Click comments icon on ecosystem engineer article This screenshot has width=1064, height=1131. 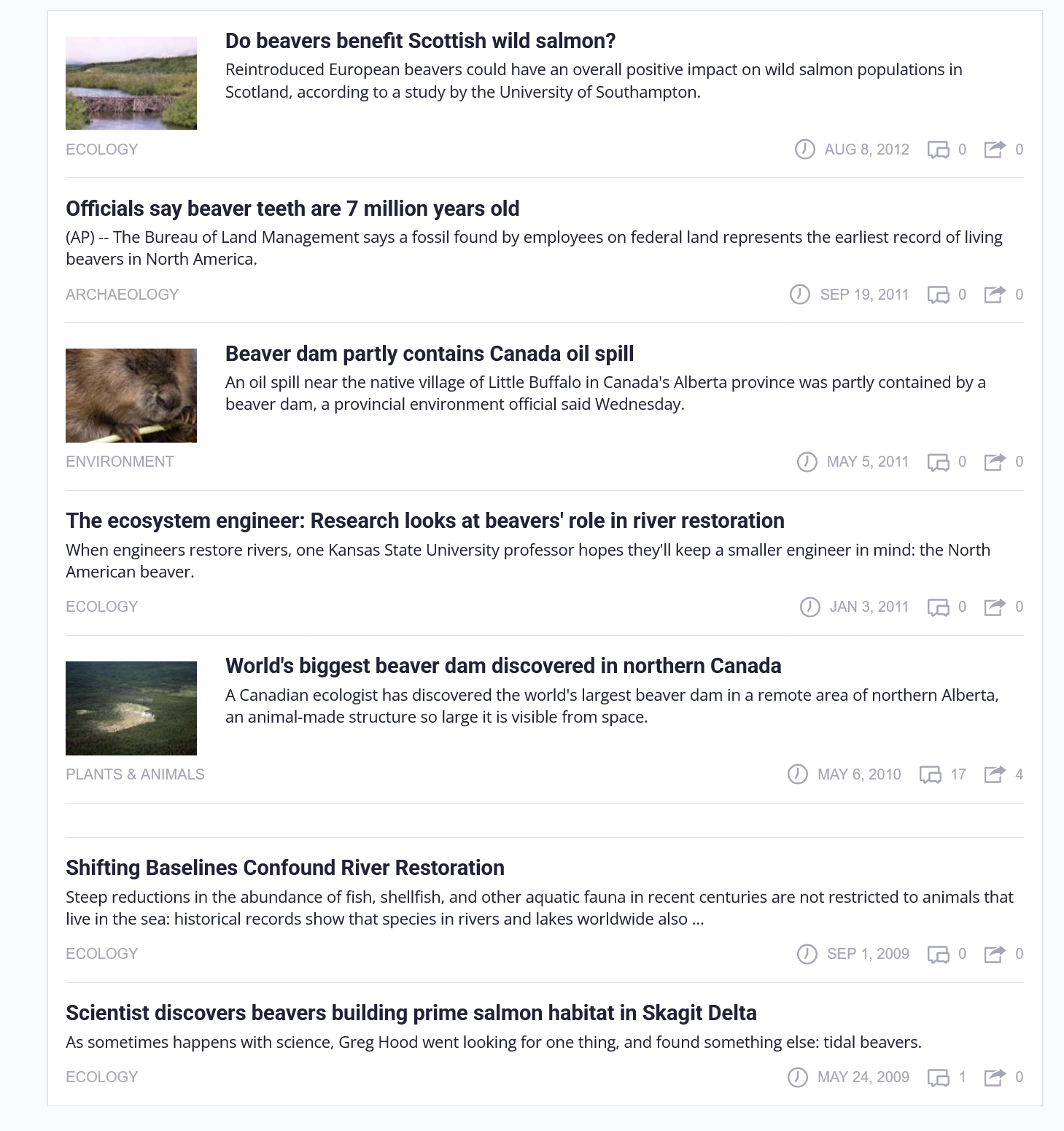pos(938,607)
